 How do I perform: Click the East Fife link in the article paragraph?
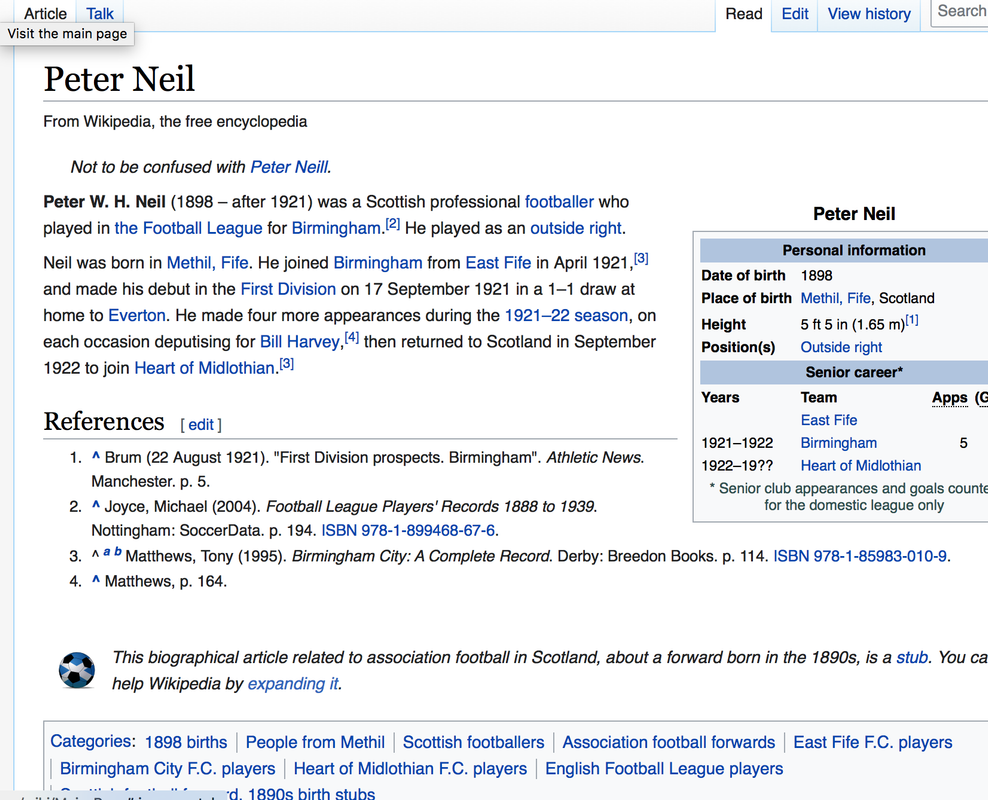(498, 263)
